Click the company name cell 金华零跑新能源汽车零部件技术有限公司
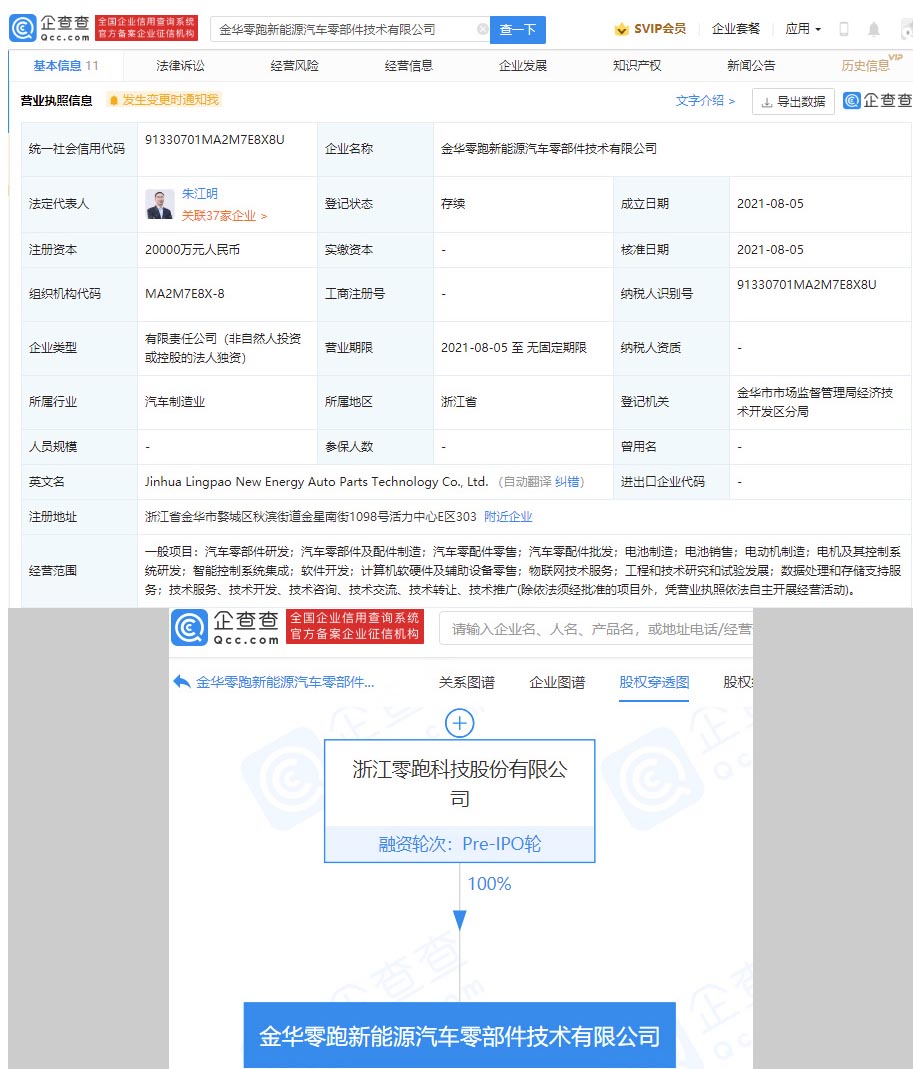The image size is (913, 1069). click(549, 149)
